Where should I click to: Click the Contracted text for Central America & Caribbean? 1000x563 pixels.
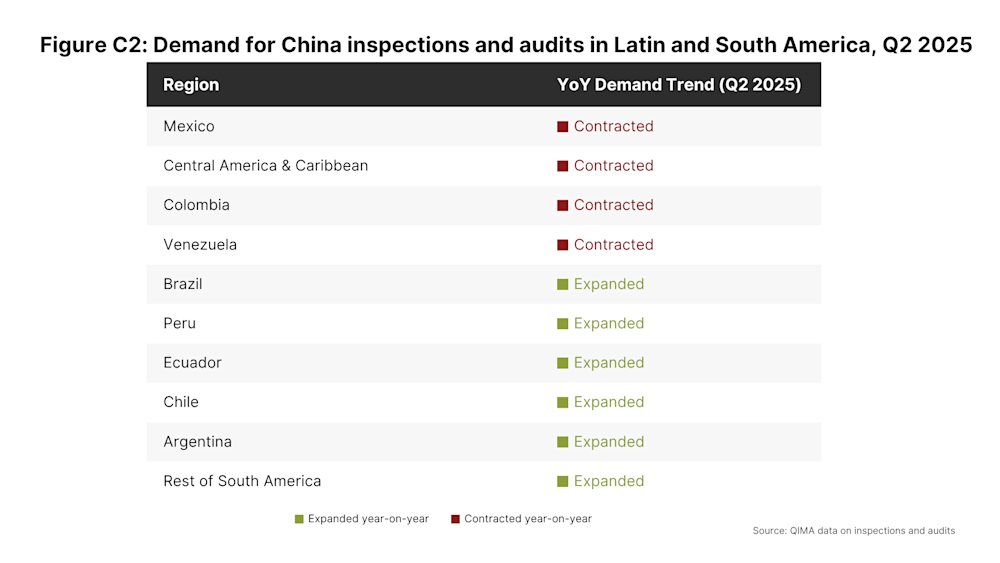tap(614, 166)
